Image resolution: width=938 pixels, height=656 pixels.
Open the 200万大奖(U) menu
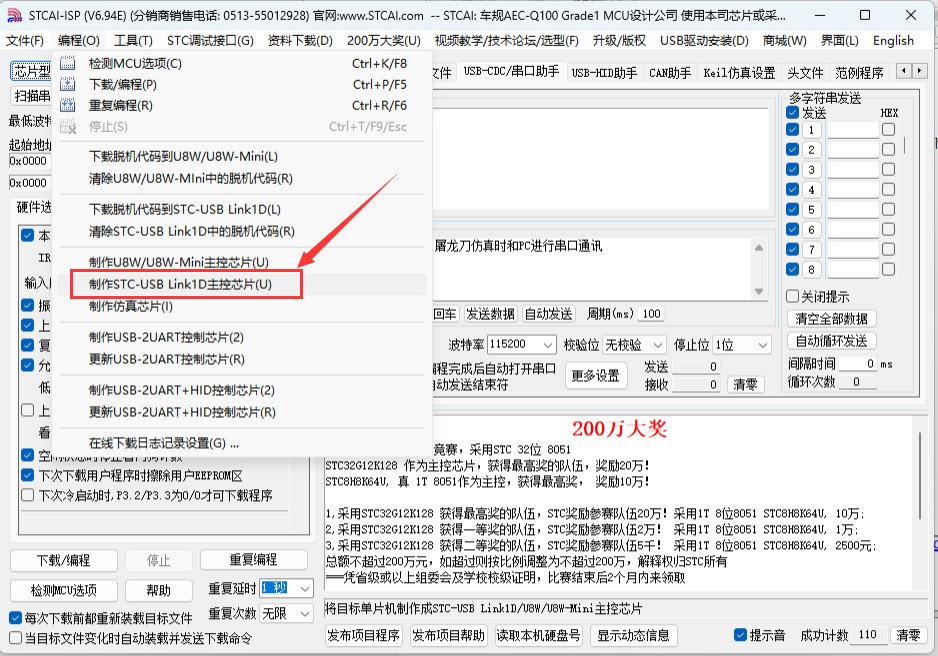383,41
